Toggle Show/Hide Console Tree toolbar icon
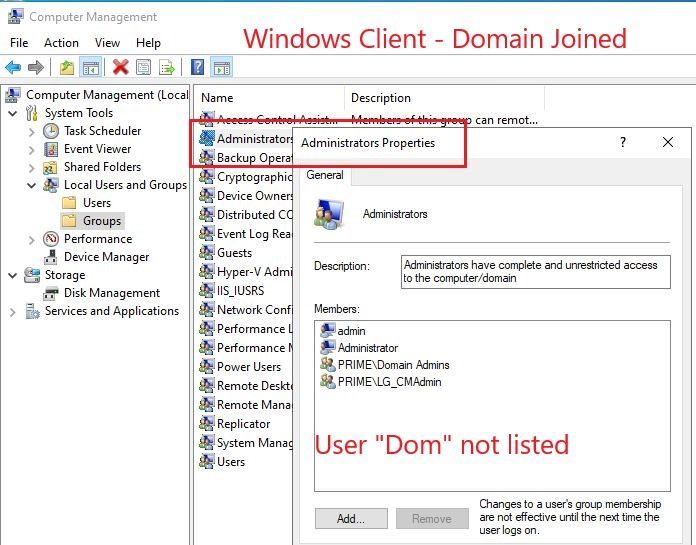Viewport: 696px width, 545px height. pos(91,68)
